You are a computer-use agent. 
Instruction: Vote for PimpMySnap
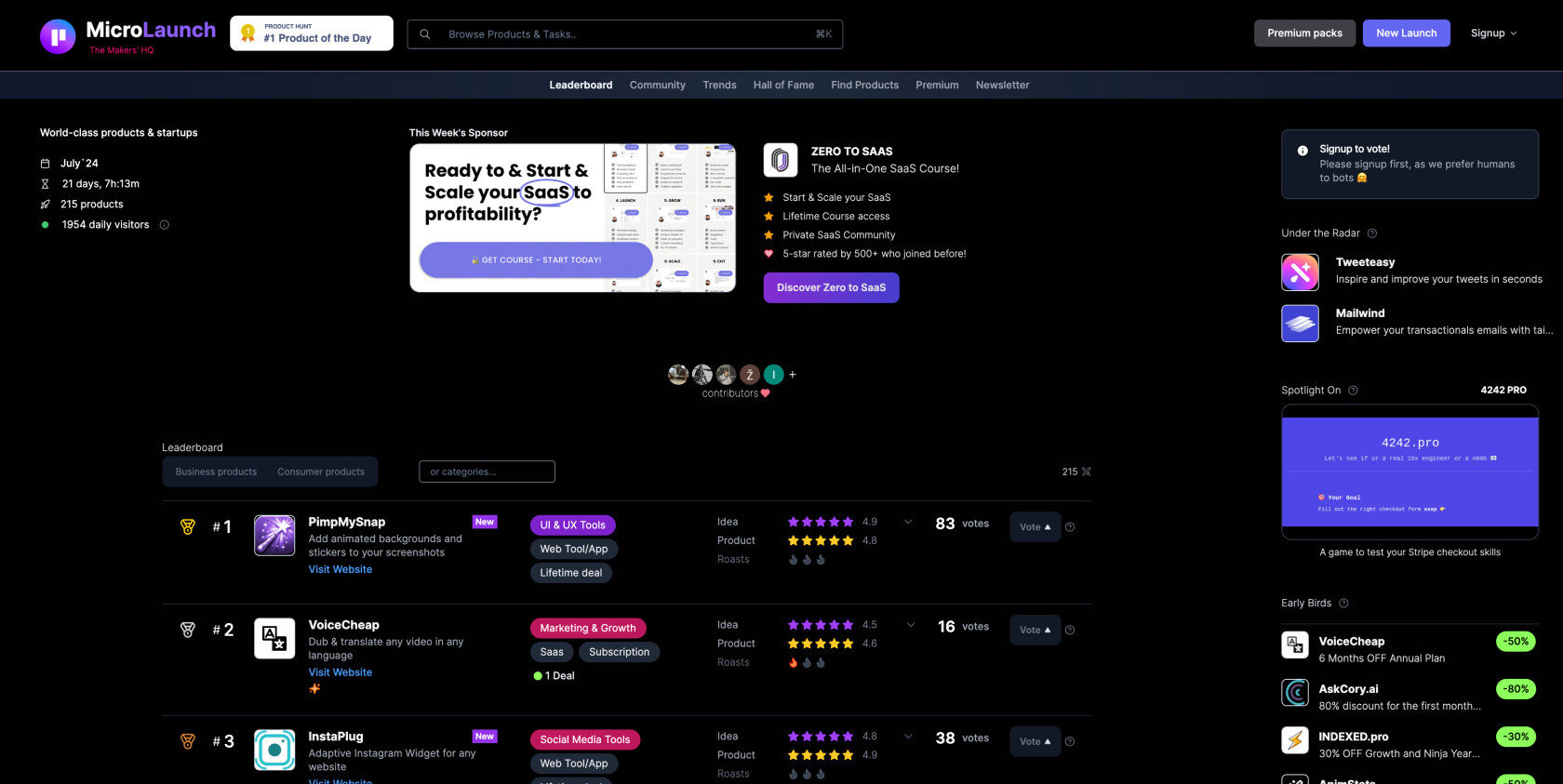point(1035,527)
